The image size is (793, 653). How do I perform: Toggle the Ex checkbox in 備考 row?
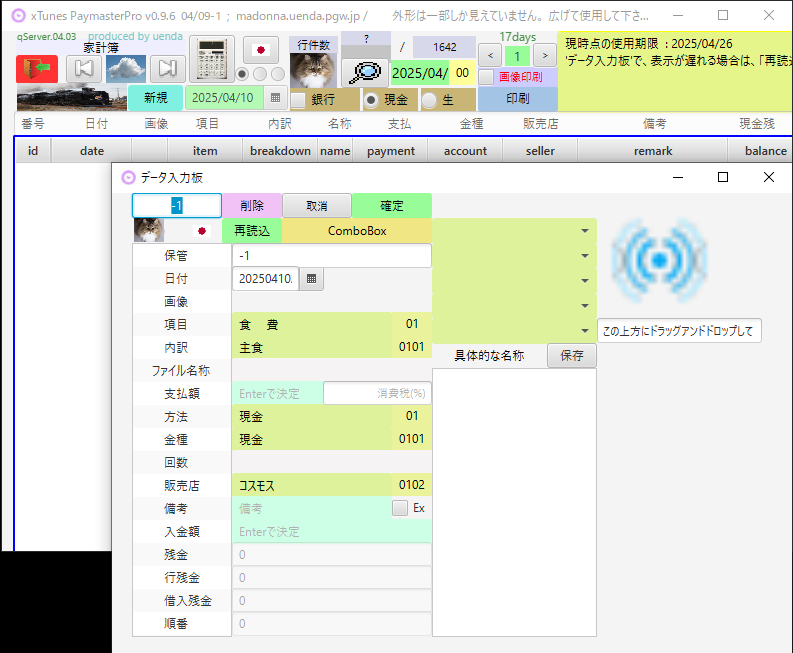click(x=400, y=508)
